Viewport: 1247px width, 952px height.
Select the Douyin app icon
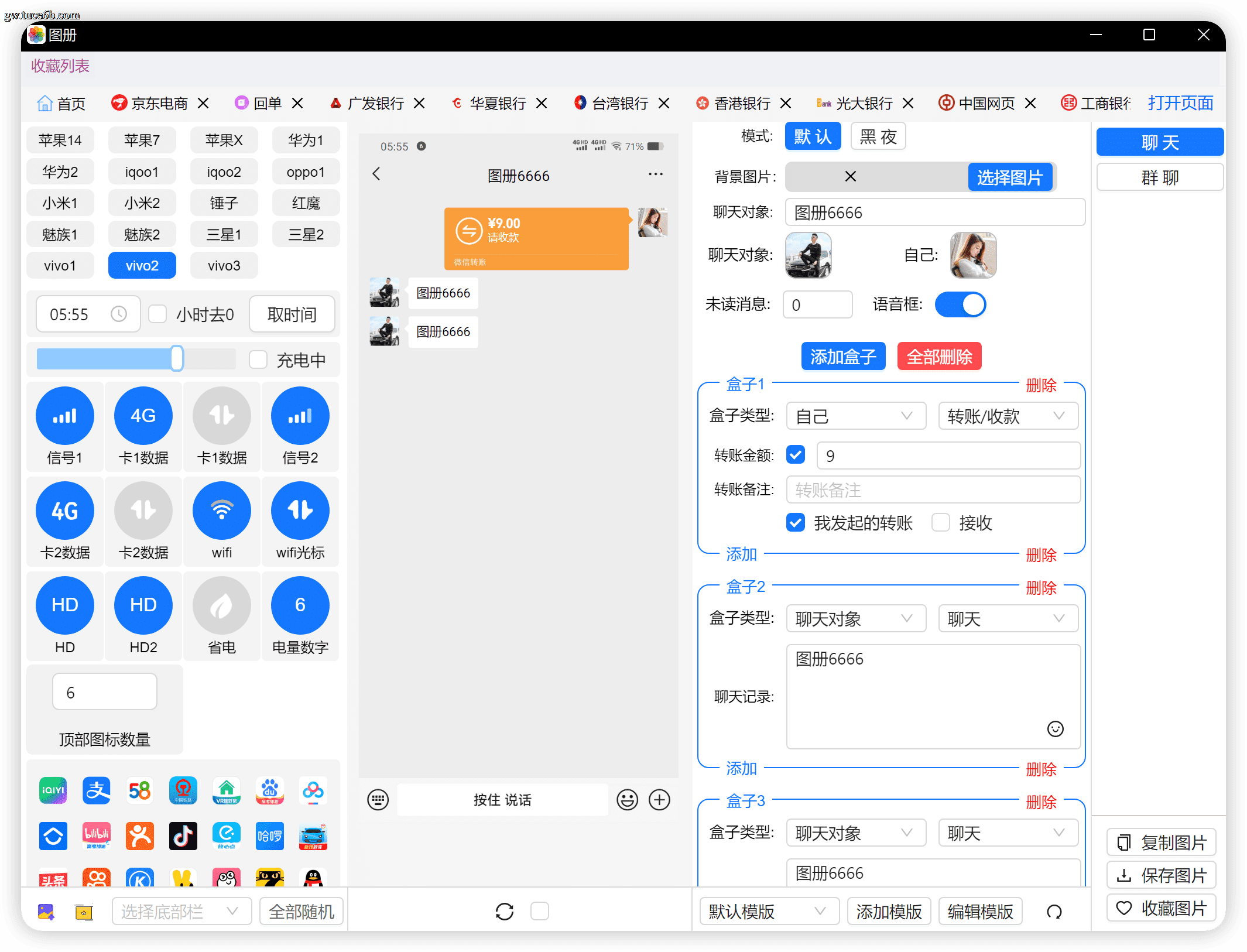183,835
